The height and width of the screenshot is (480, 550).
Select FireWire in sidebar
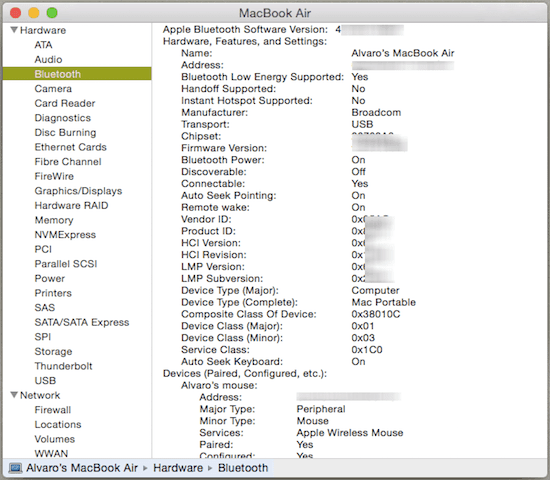[54, 176]
